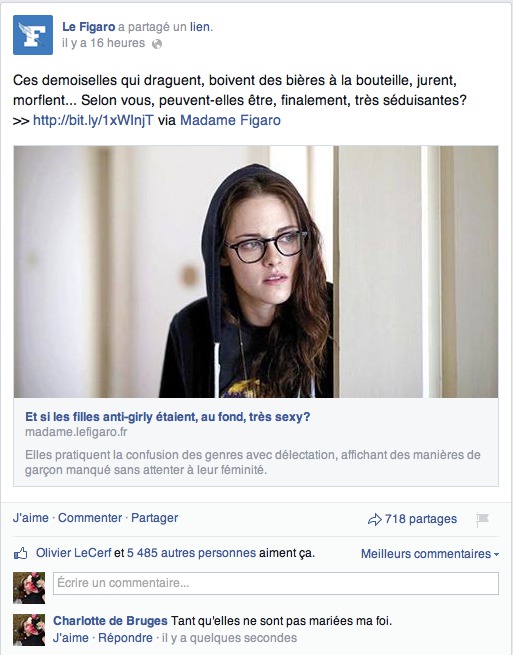
Task: Click Répondre under Charlotte's comment
Action: (x=125, y=638)
